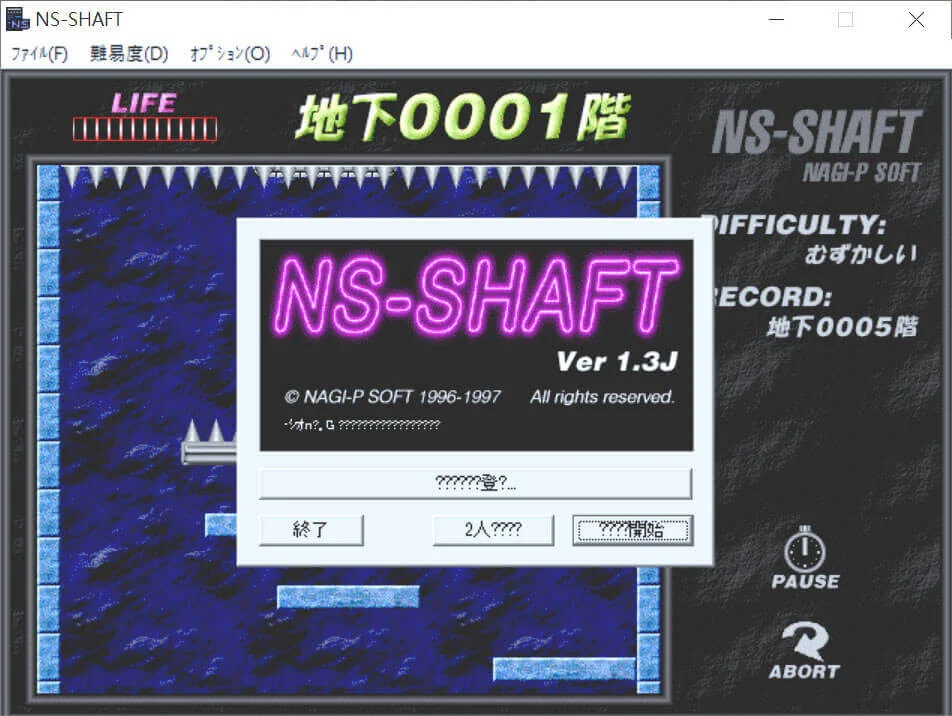
Task: Click the むずかしい difficulty value
Action: (861, 254)
